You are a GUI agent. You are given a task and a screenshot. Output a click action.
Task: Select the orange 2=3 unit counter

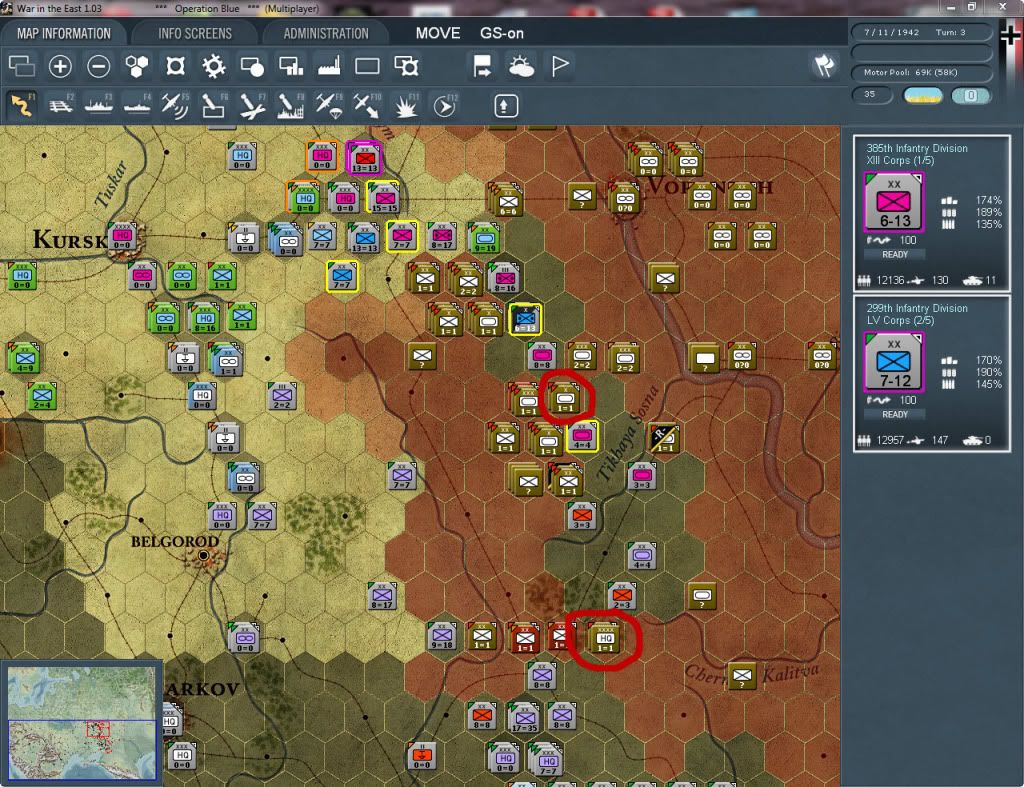[x=621, y=595]
